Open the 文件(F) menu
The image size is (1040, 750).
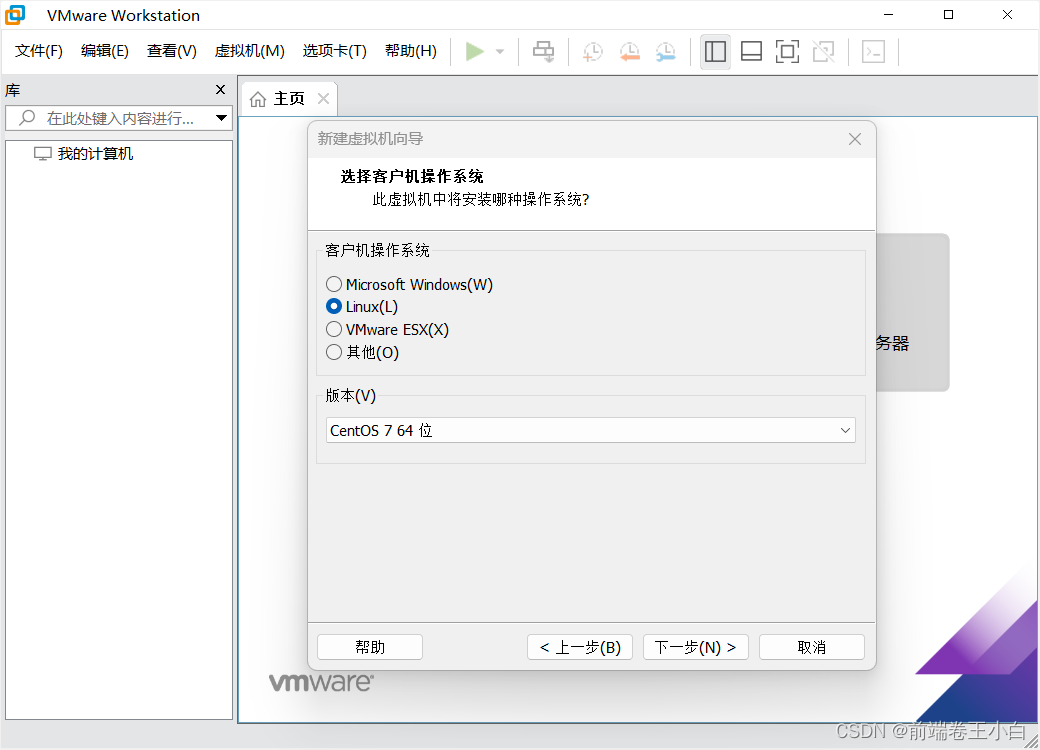[x=38, y=51]
